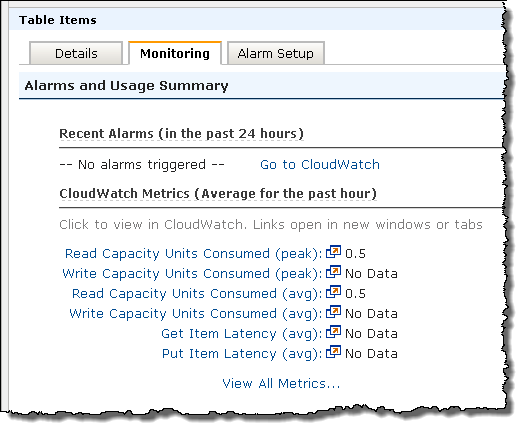Click the Recent Alarms section heading

pos(181,133)
